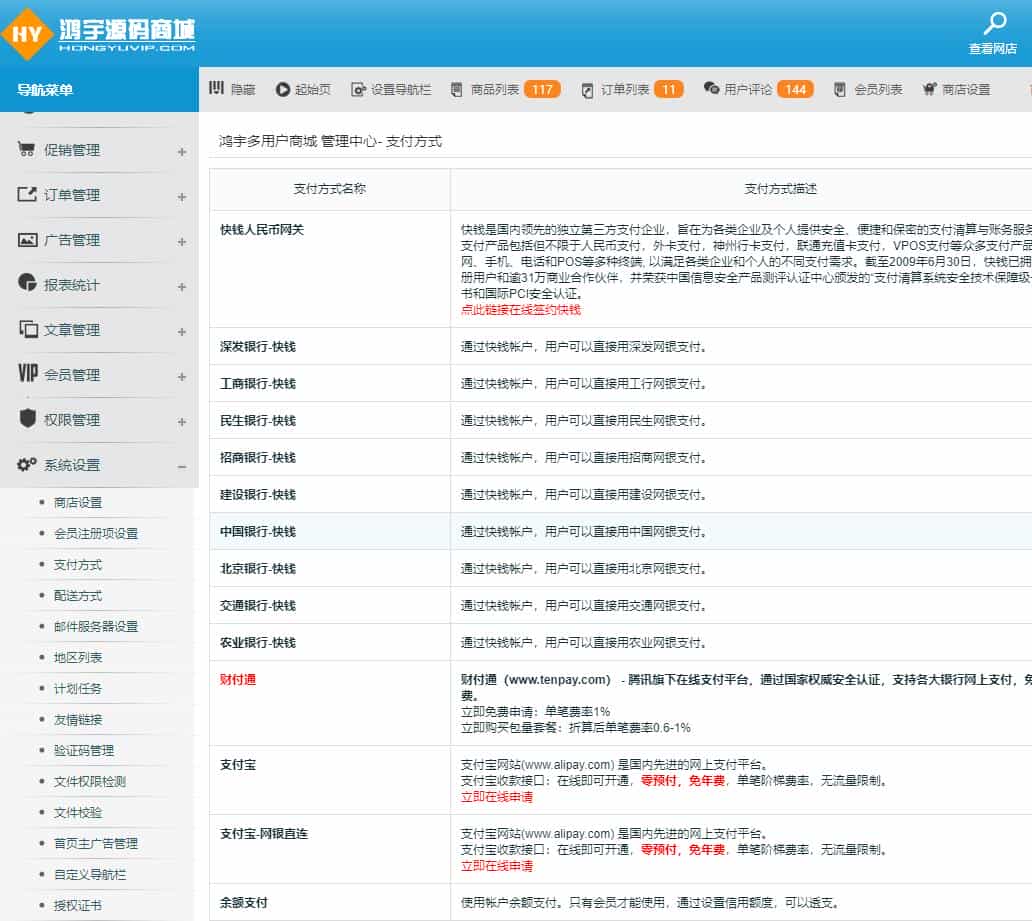
Task: Click the gears icon for 系统设置
Action: coord(27,464)
